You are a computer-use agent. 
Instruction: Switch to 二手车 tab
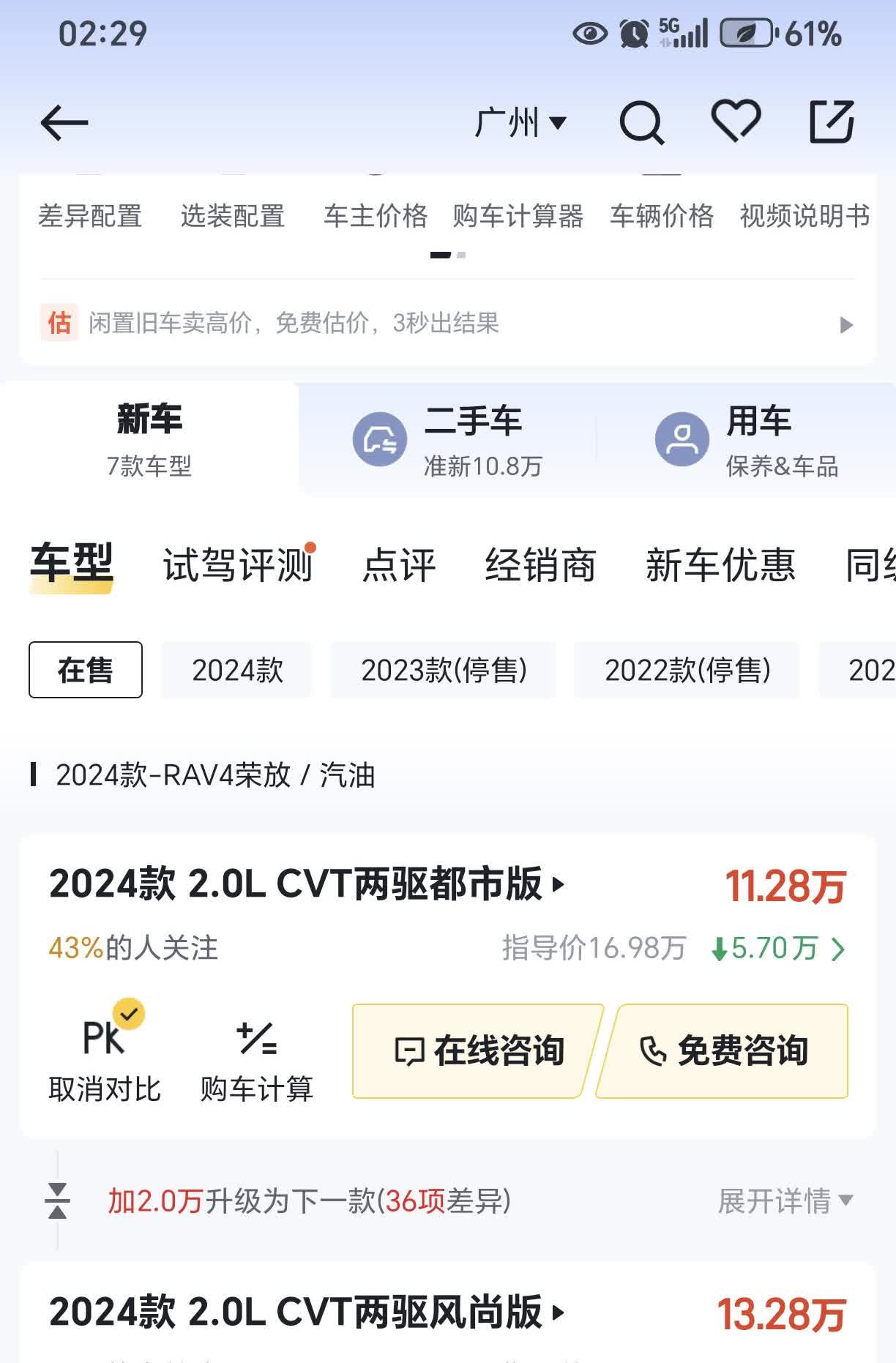[448, 439]
